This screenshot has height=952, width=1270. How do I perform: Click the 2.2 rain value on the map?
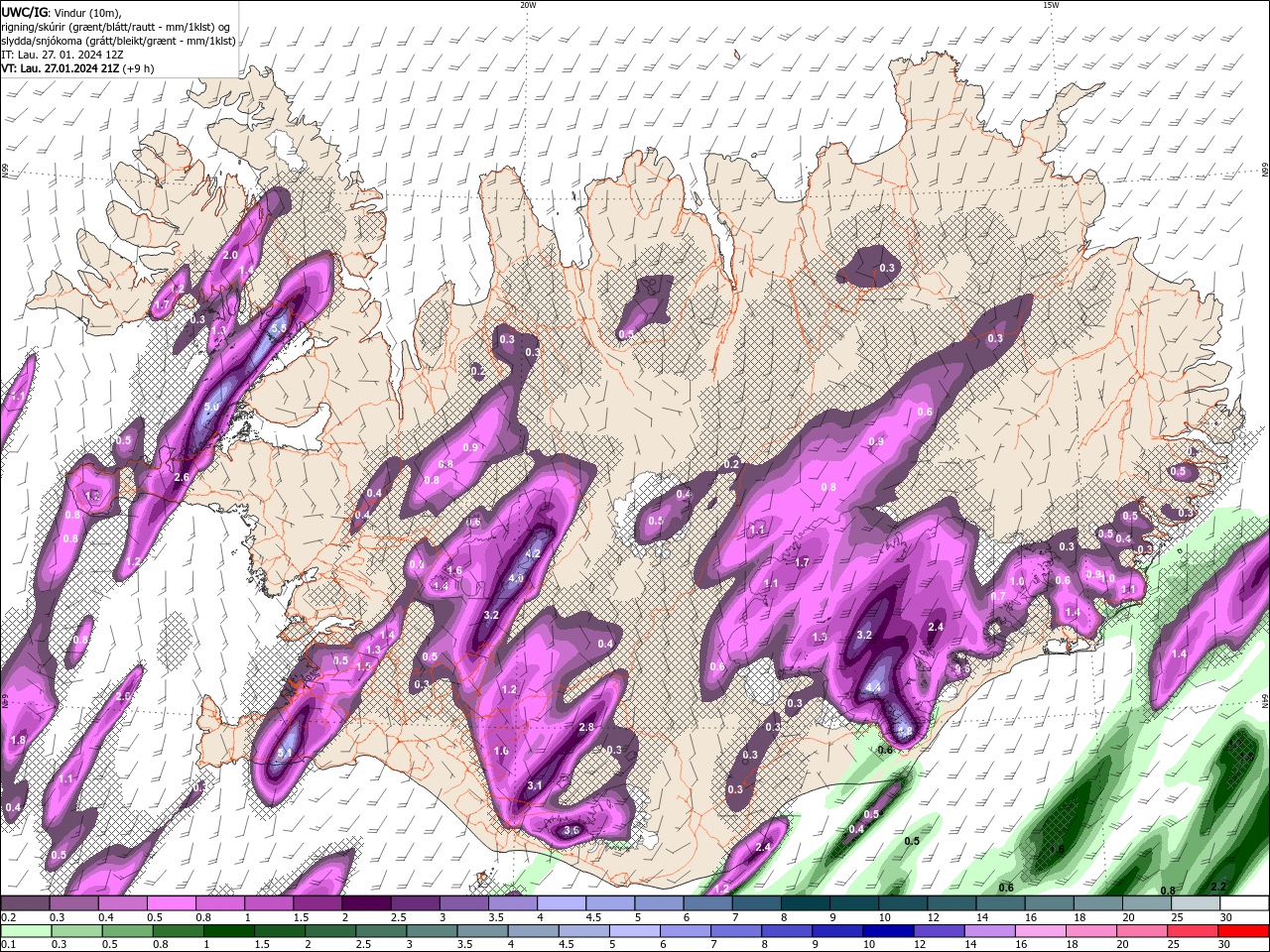coord(1219,887)
